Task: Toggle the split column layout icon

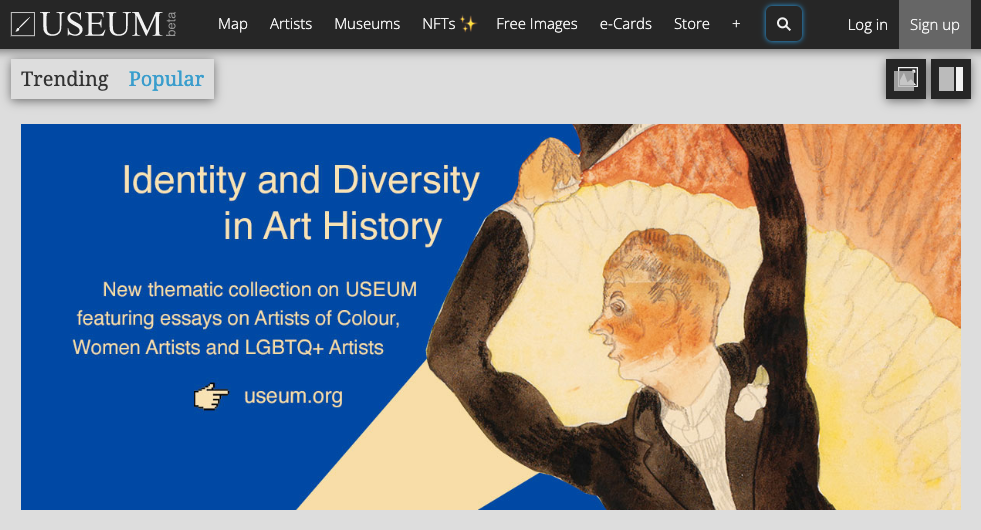Action: (951, 79)
